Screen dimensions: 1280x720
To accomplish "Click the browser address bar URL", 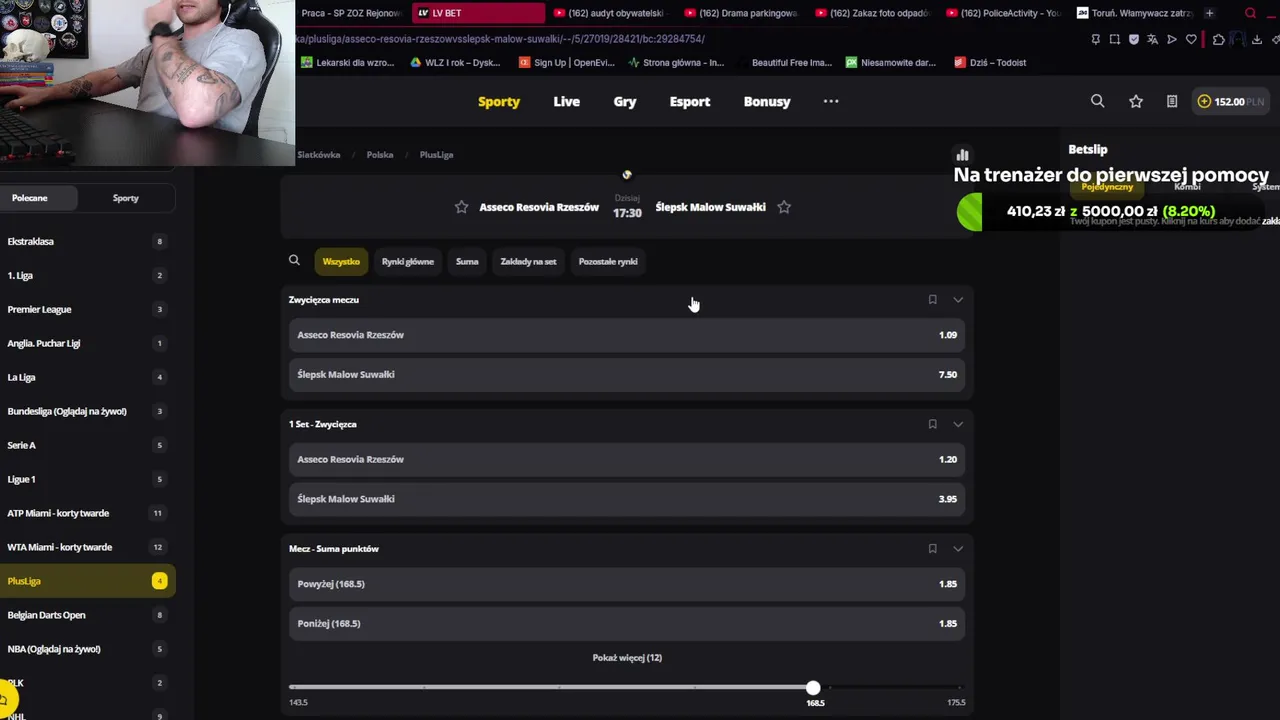I will point(501,39).
